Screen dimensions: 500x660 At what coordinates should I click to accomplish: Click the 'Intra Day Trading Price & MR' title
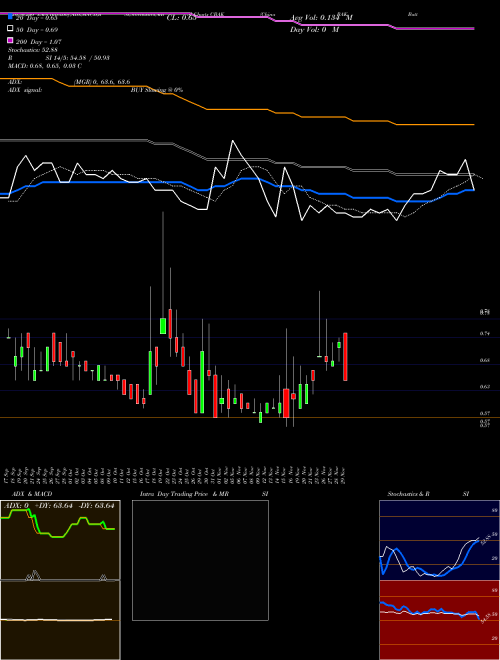184,494
